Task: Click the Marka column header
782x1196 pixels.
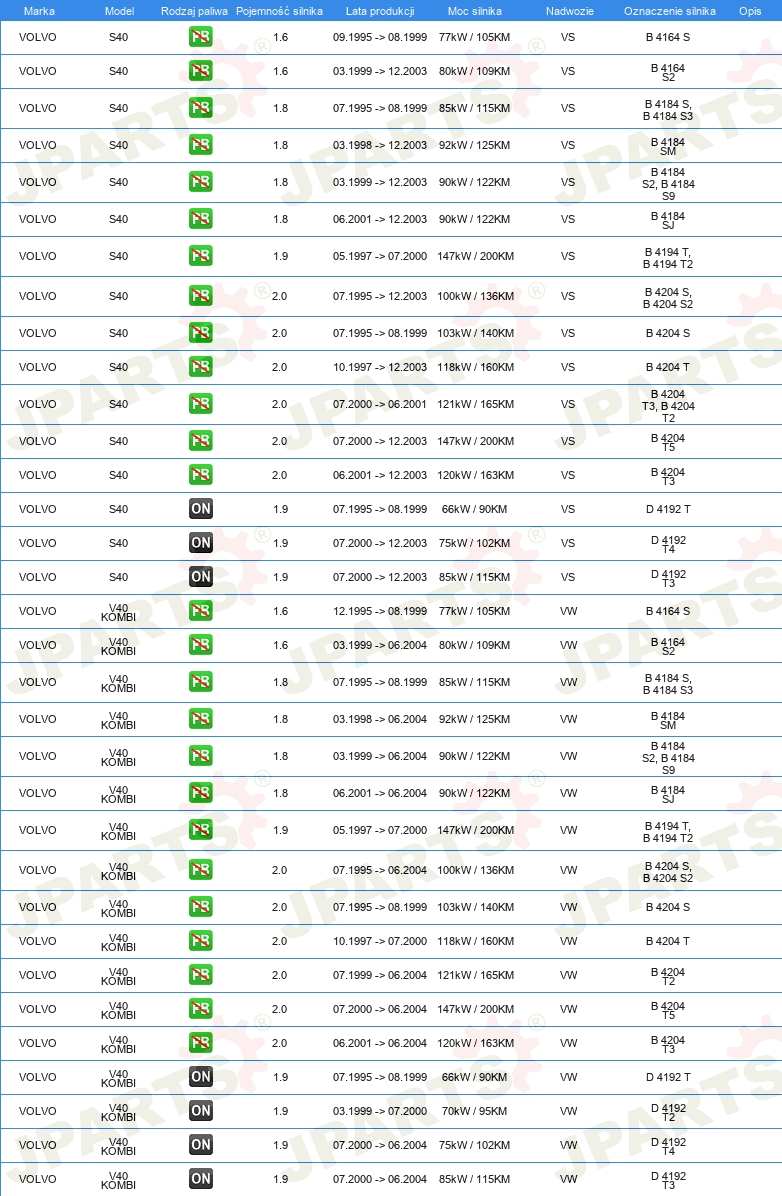Action: pos(39,11)
